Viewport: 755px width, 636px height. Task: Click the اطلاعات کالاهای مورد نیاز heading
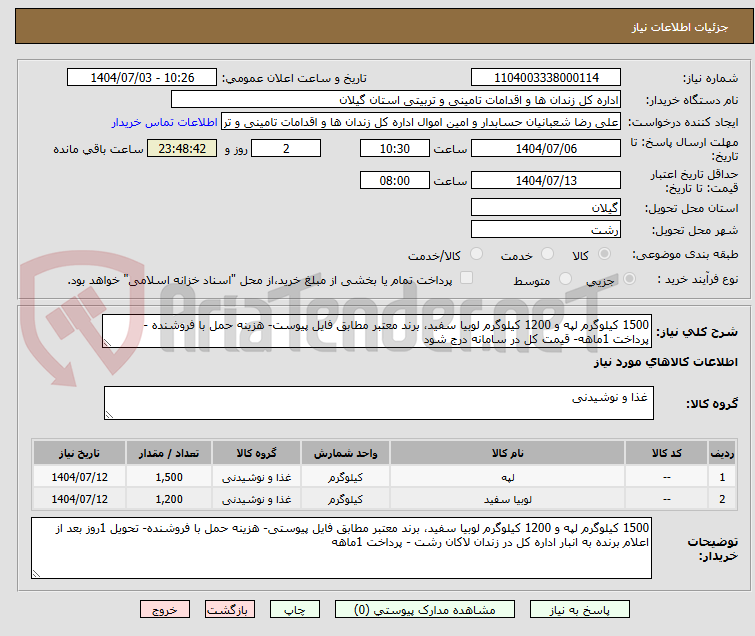[665, 362]
